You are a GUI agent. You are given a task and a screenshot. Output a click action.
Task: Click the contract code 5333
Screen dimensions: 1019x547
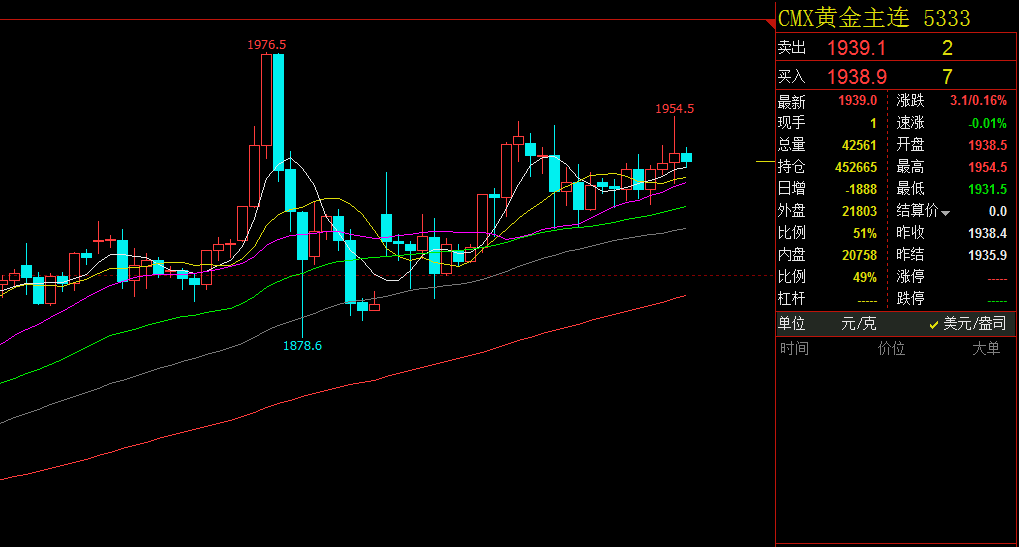(946, 18)
